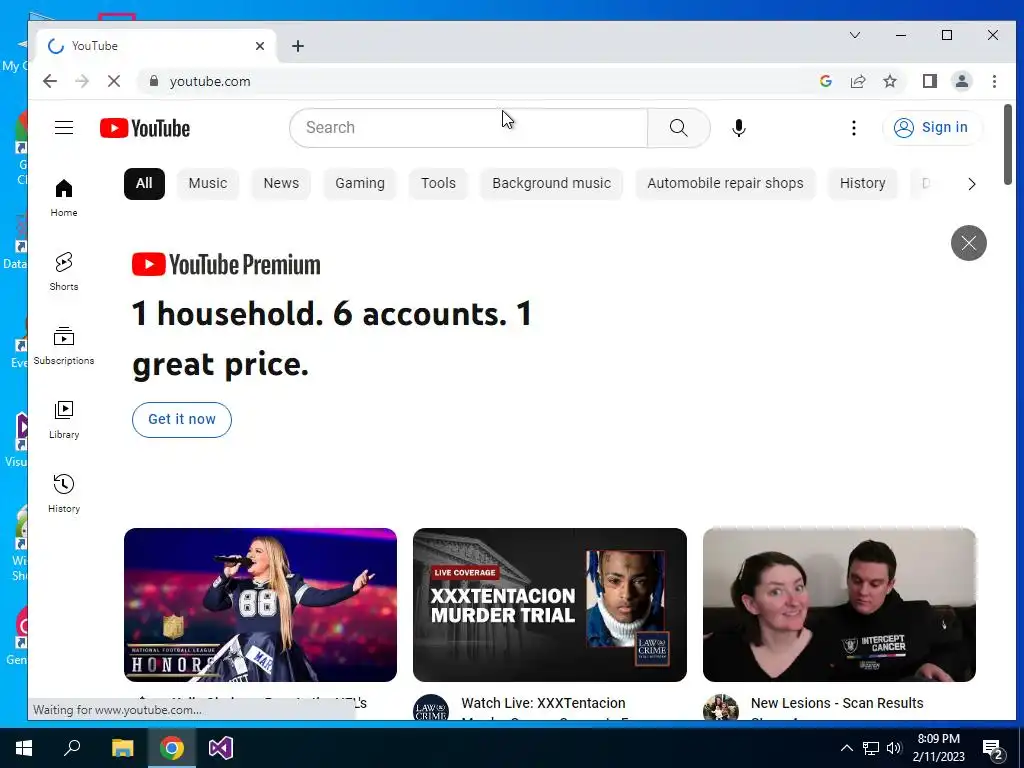Open XXXTentacion Murder Trial thumbnail
Viewport: 1024px width, 768px height.
550,605
